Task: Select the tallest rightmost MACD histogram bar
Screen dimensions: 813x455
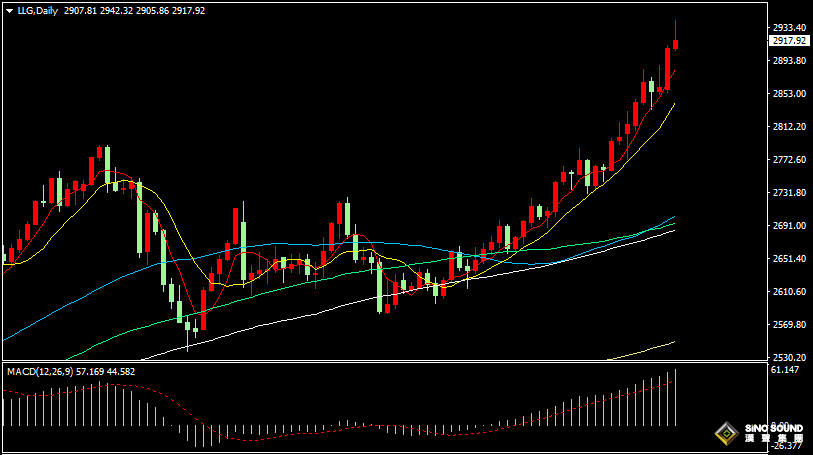Action: [x=676, y=397]
